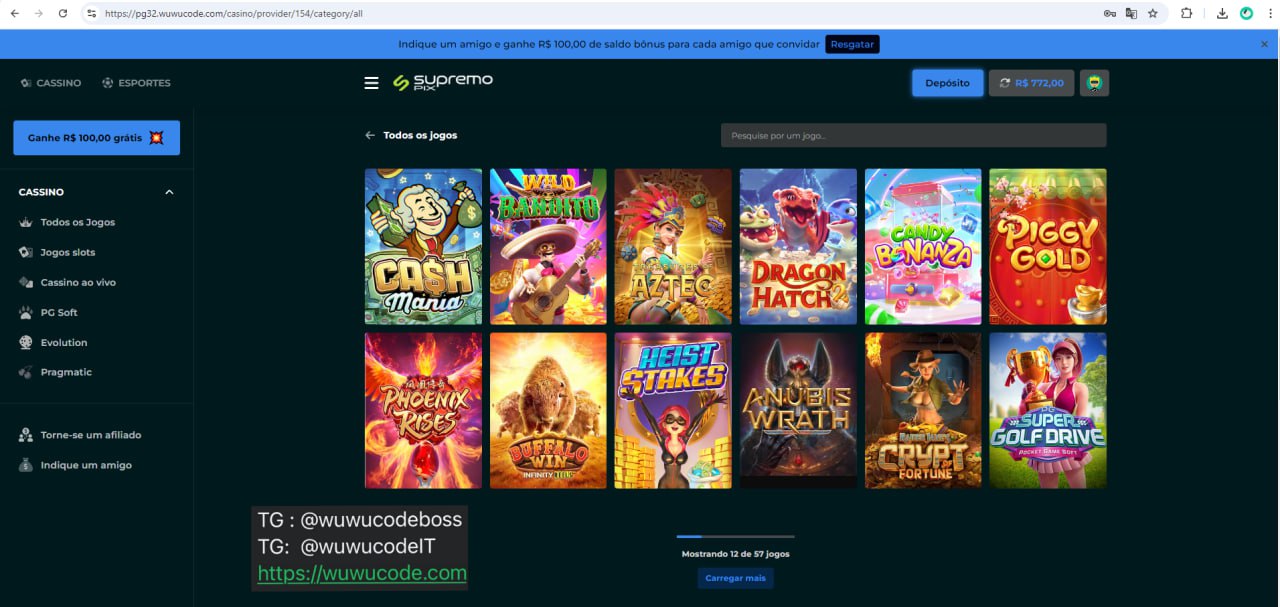The height and width of the screenshot is (607, 1280).
Task: Select PG Soft in the sidebar
Action: [58, 312]
